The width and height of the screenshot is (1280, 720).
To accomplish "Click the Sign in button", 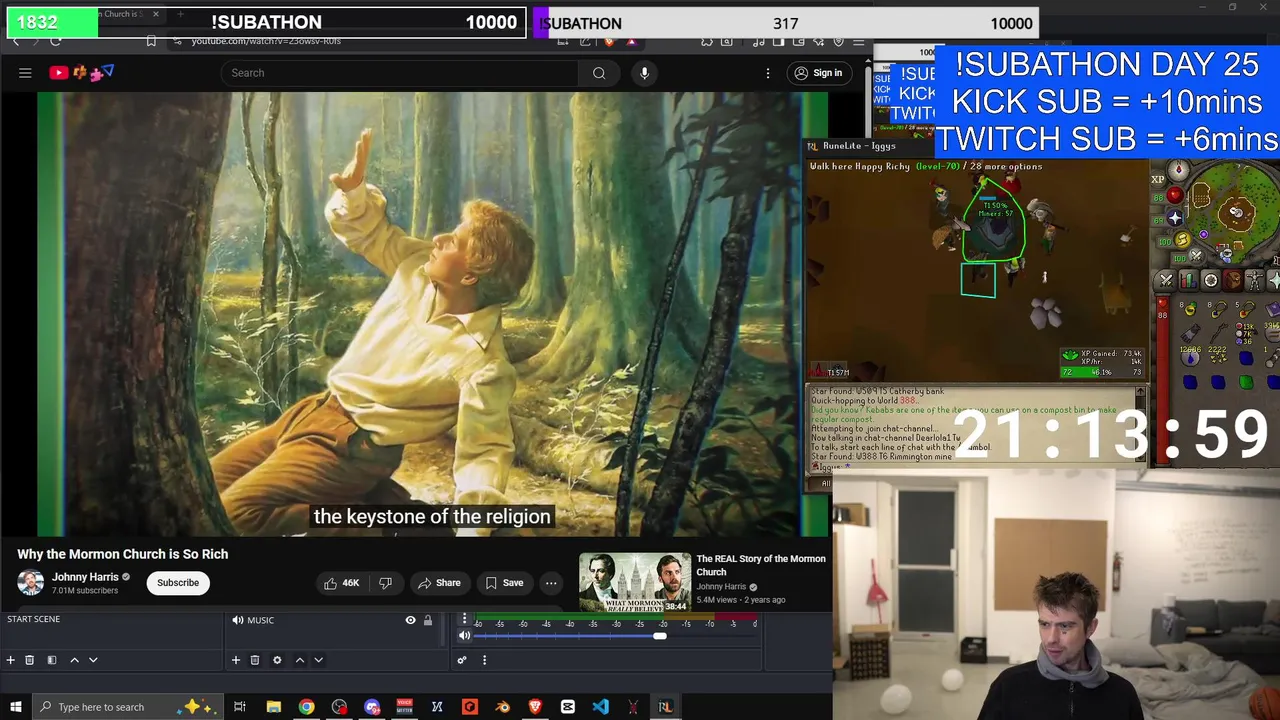I will [818, 72].
